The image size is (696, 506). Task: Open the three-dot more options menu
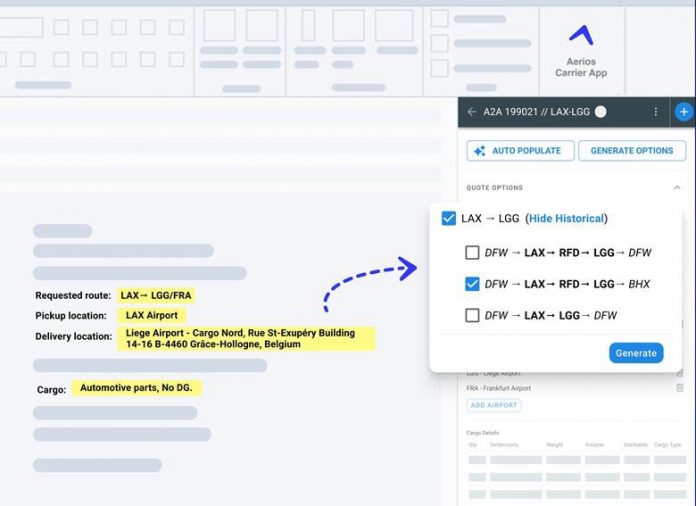656,112
